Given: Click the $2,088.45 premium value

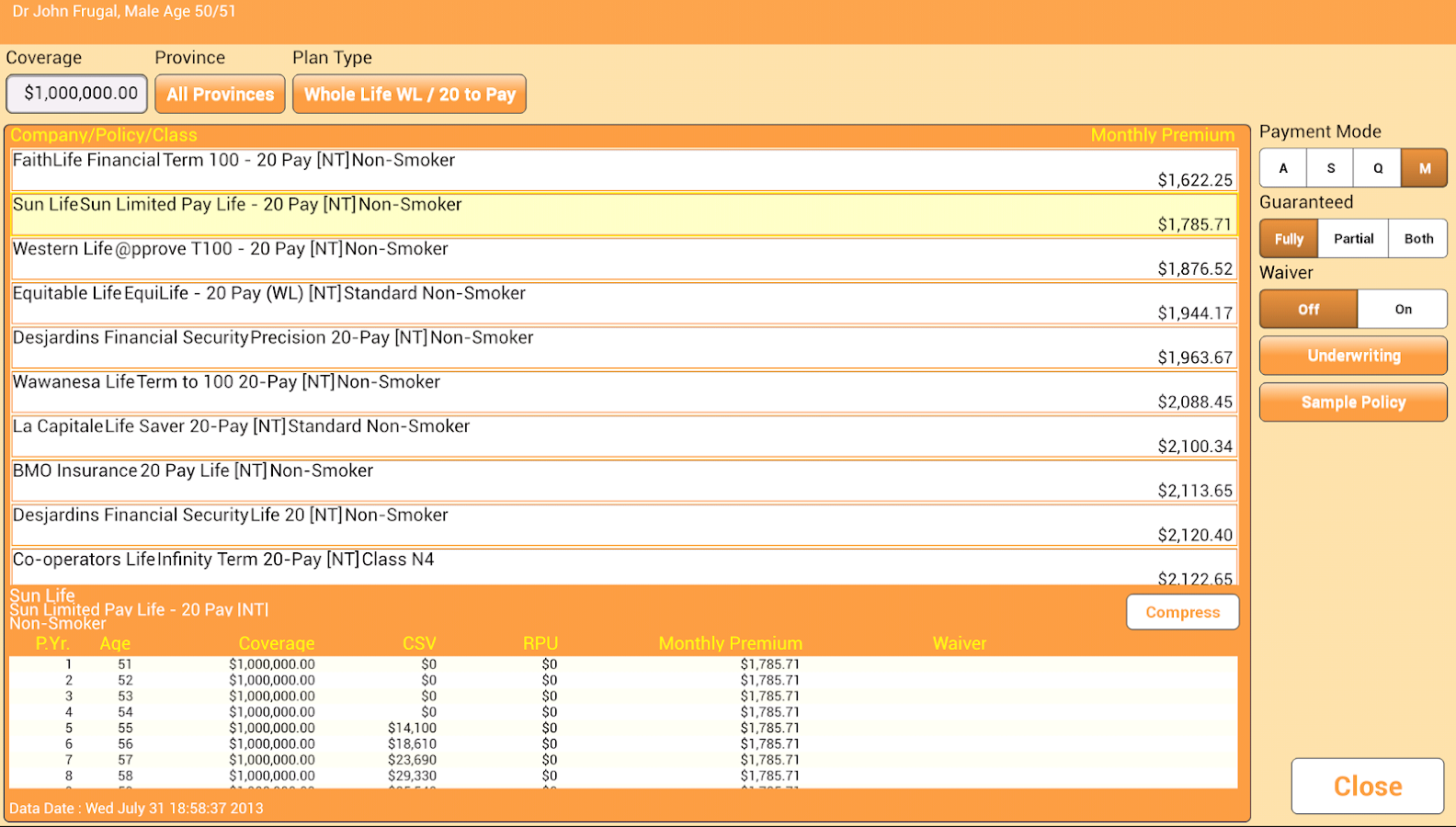Looking at the screenshot, I should 1195,402.
